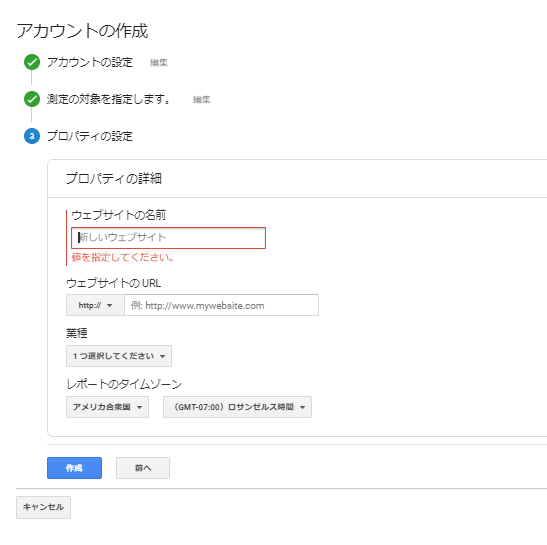
Task: Click the blue 作成 button
Action: pos(75,468)
